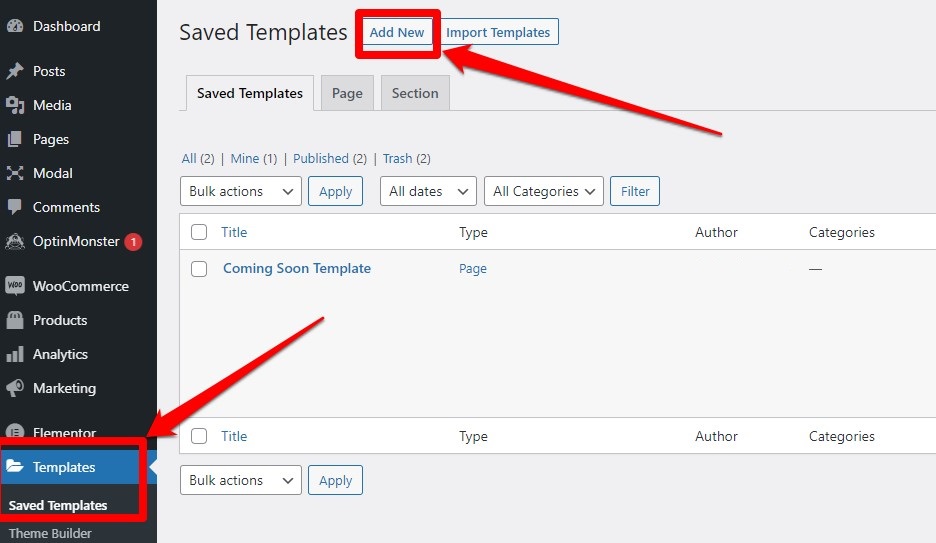This screenshot has width=936, height=543.
Task: Click the Posts pushpin icon
Action: (x=15, y=72)
